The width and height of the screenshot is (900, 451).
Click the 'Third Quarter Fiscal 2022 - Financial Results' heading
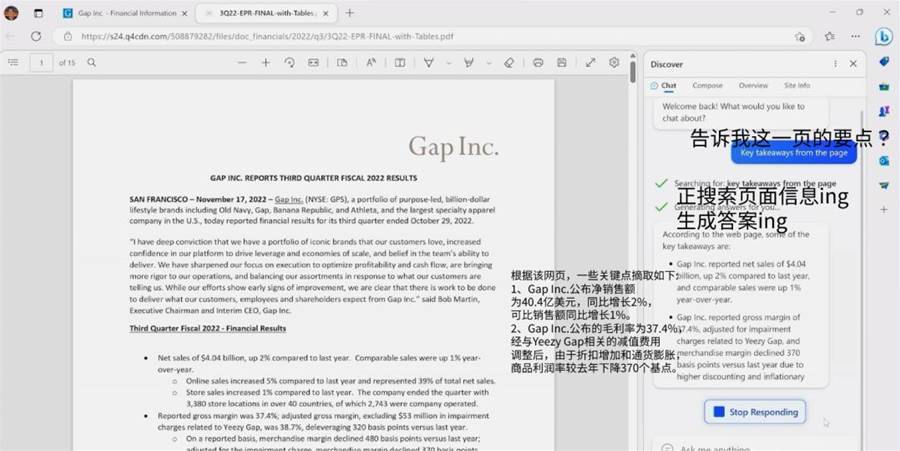[x=208, y=328]
